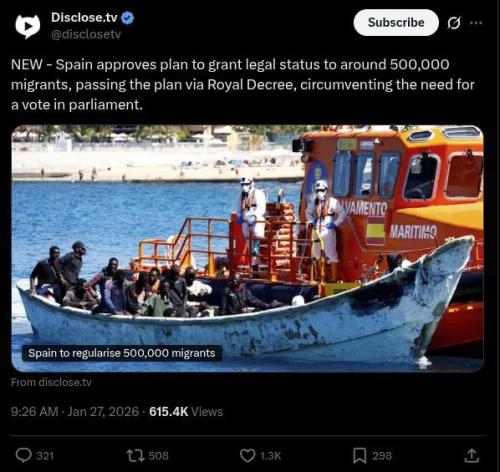This screenshot has width=500, height=472.
Task: Open the three-dot more options menu
Action: pos(476,23)
